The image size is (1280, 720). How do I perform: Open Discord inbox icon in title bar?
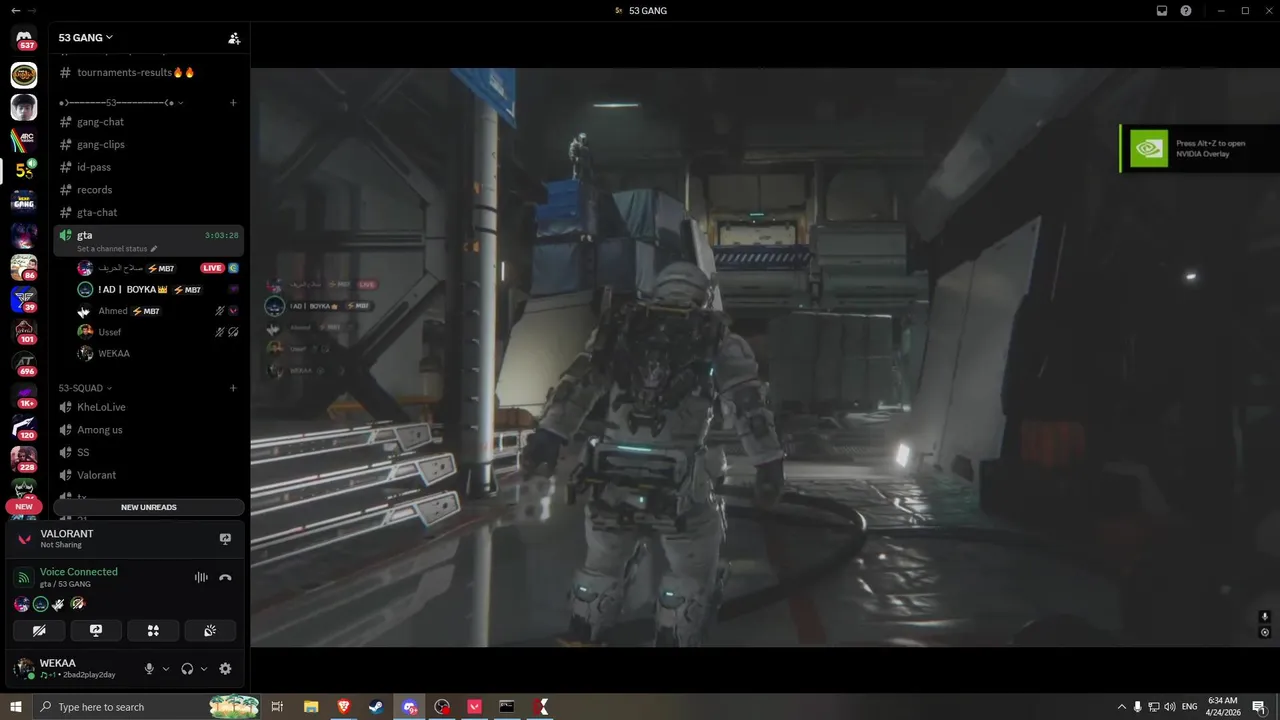(1162, 11)
